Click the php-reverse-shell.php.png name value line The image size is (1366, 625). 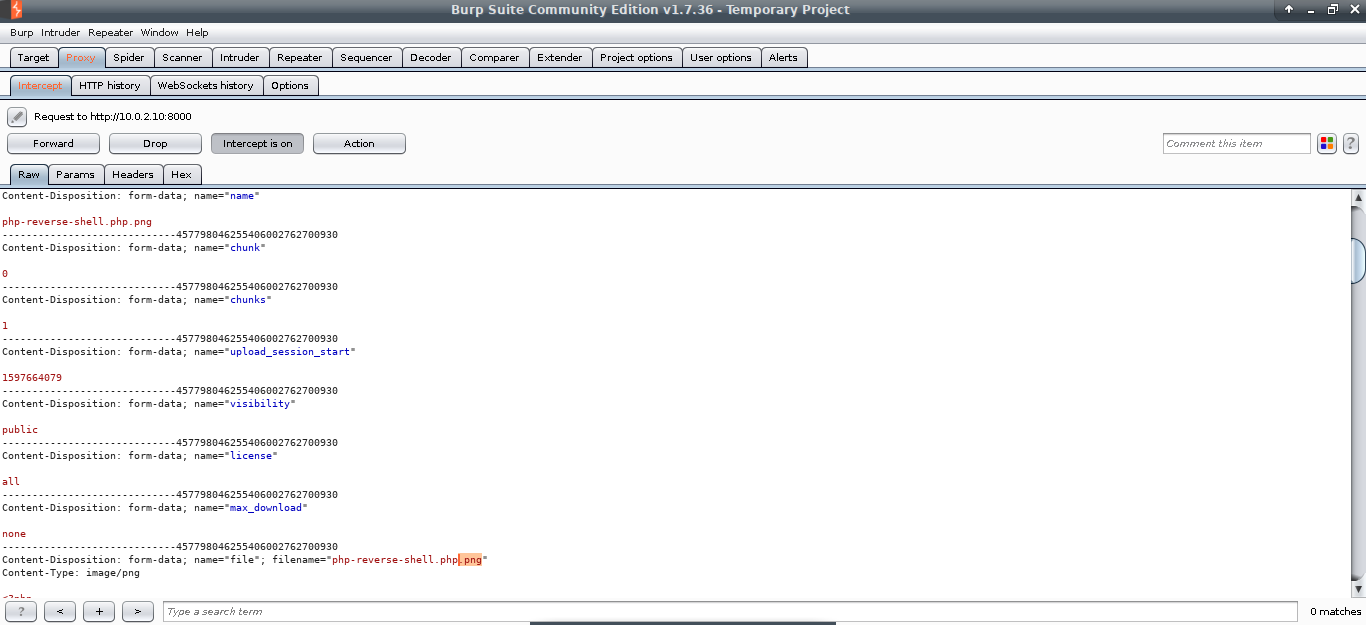point(77,222)
